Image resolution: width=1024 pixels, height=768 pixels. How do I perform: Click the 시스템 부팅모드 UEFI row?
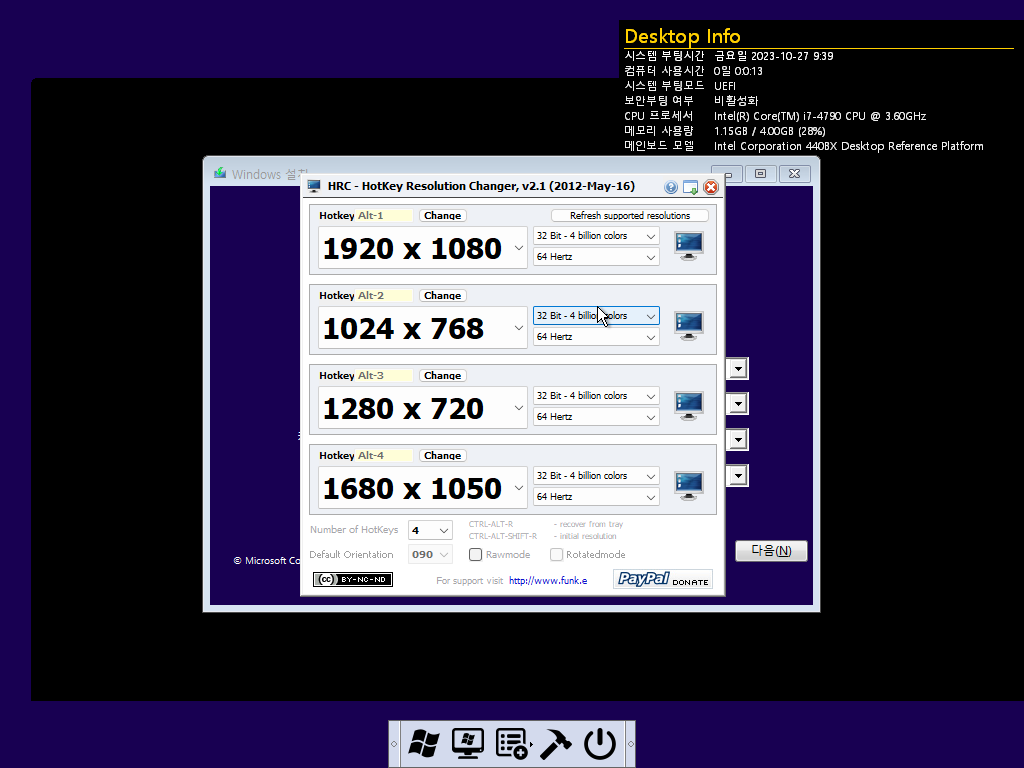tap(680, 86)
